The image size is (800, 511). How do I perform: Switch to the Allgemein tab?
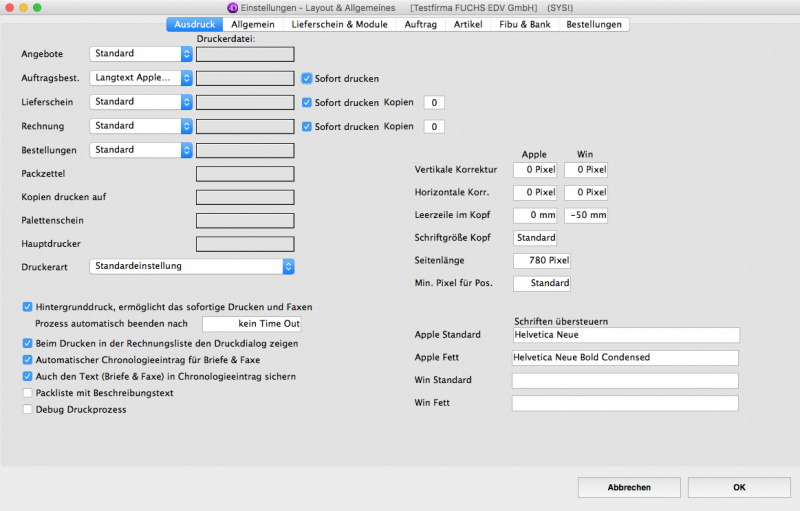point(253,24)
